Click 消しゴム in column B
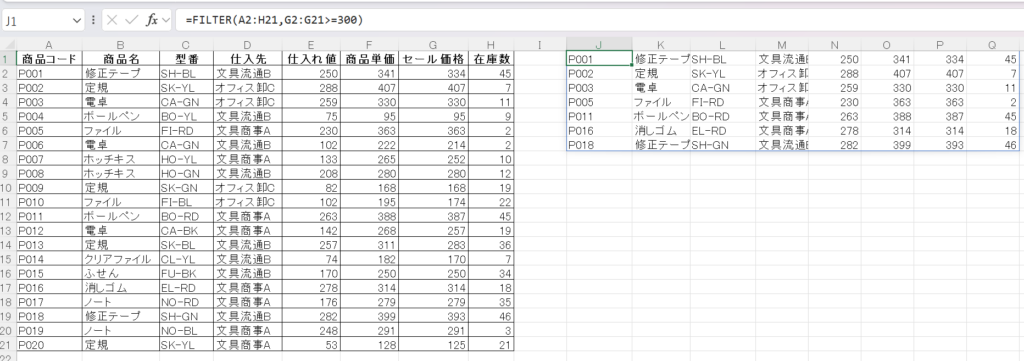The image size is (1024, 361). click(x=121, y=288)
